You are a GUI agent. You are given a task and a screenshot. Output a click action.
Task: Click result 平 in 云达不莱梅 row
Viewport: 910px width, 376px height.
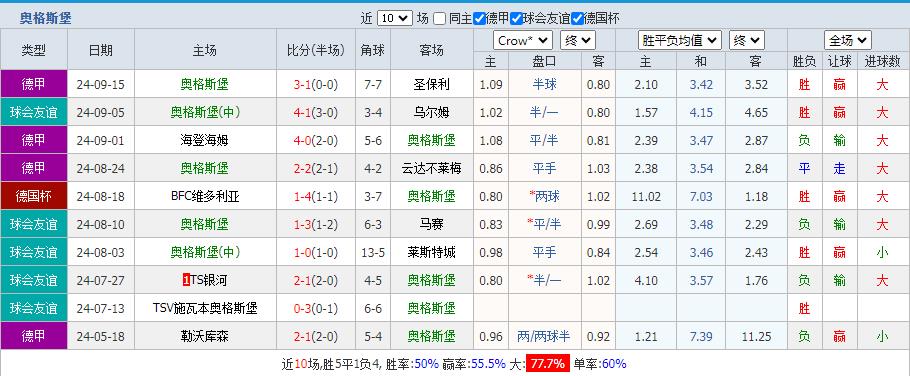point(804,168)
